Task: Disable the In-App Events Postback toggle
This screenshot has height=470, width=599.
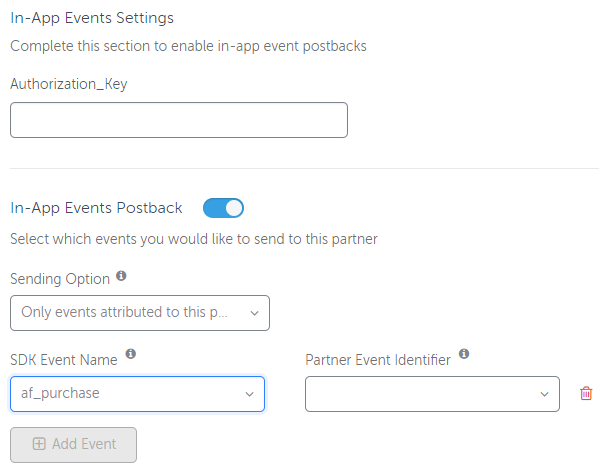Action: pyautogui.click(x=223, y=208)
